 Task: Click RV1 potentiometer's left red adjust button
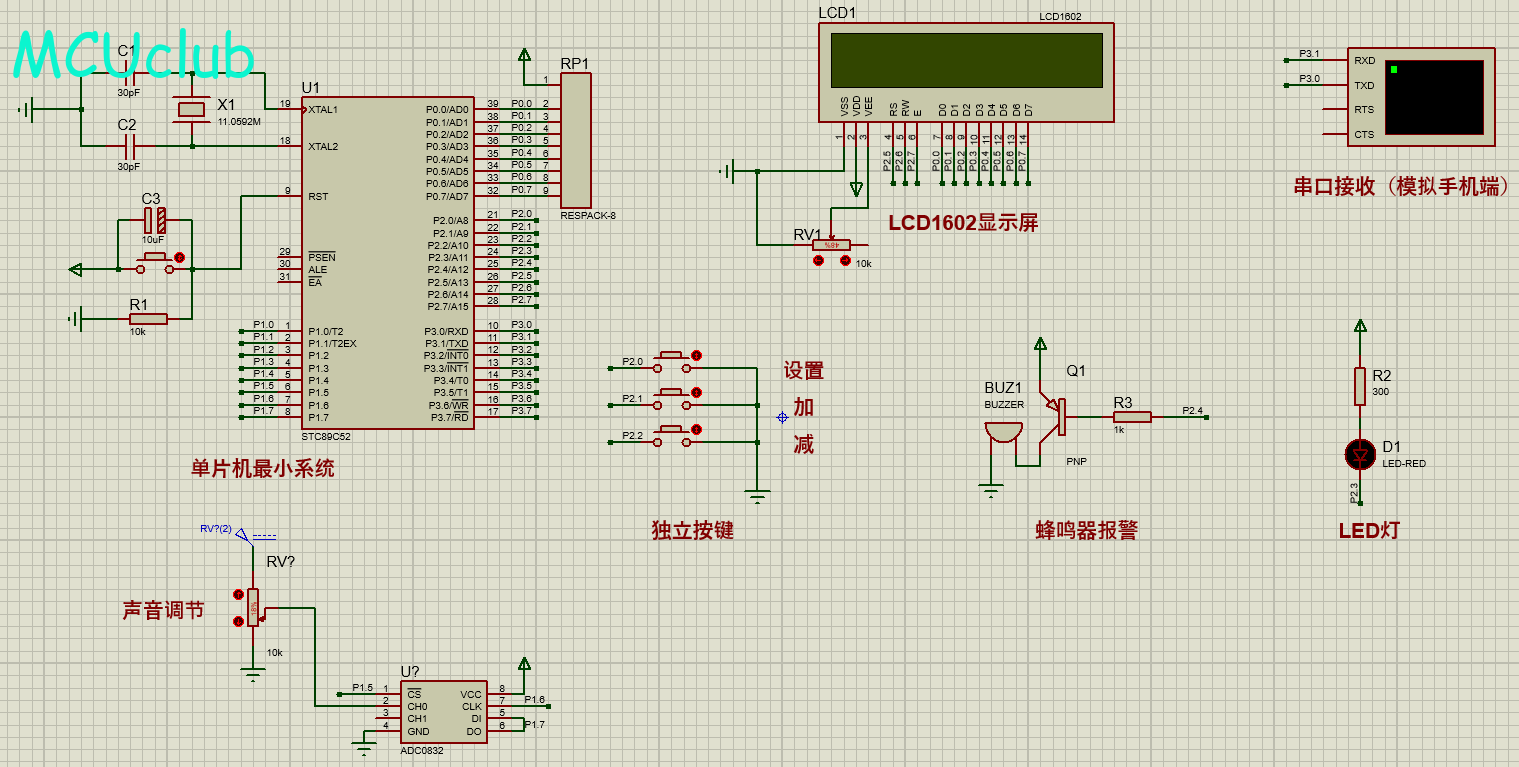point(819,260)
